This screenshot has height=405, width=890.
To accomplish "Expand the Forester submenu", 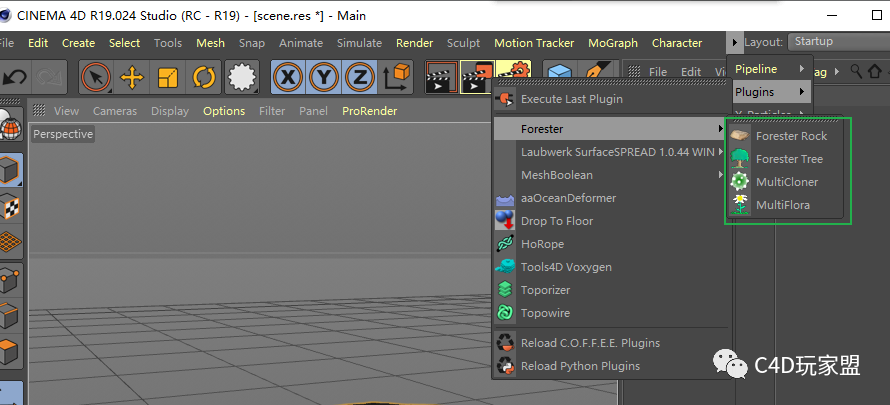I will 611,129.
